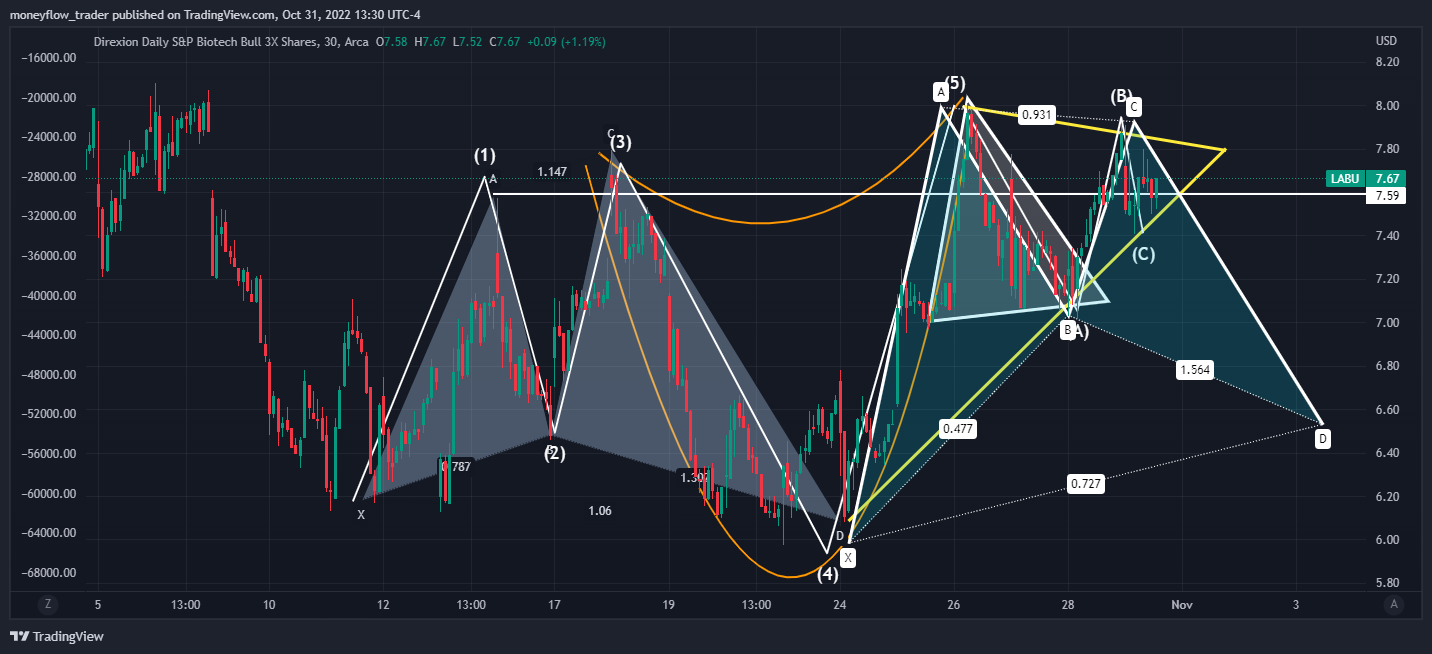Click the -68000.00 left axis value
This screenshot has height=654, width=1432.
(49, 573)
